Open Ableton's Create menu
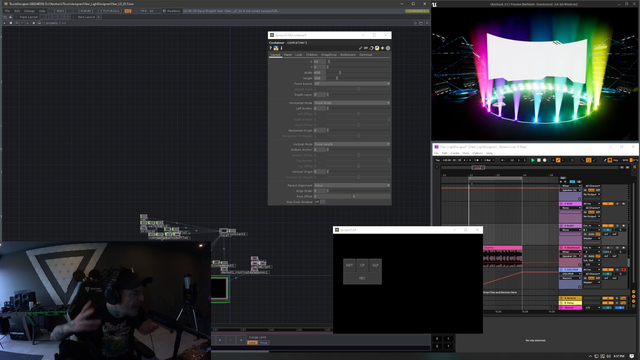The image size is (640, 360). (x=455, y=153)
